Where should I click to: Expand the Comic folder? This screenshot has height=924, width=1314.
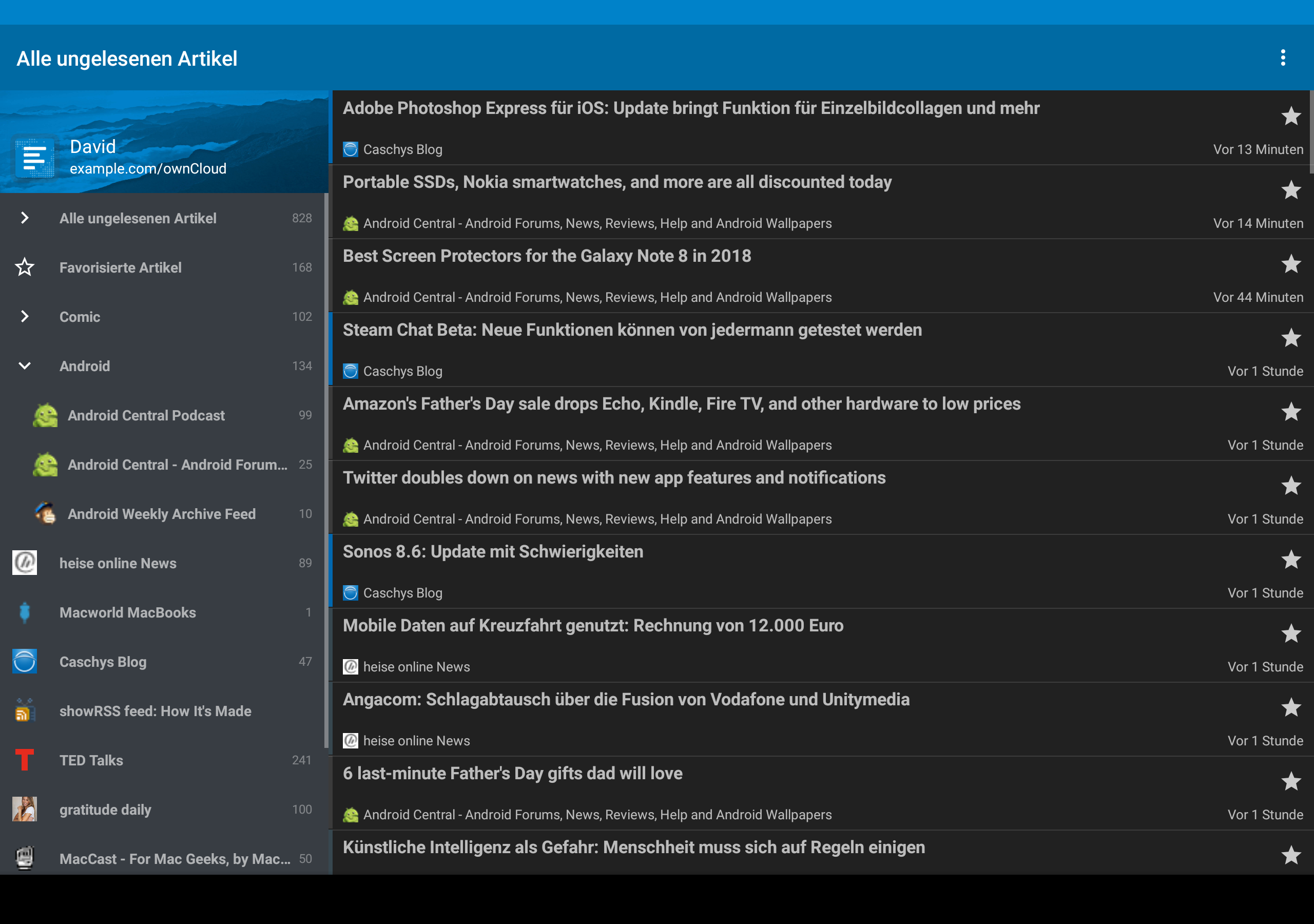coord(25,317)
